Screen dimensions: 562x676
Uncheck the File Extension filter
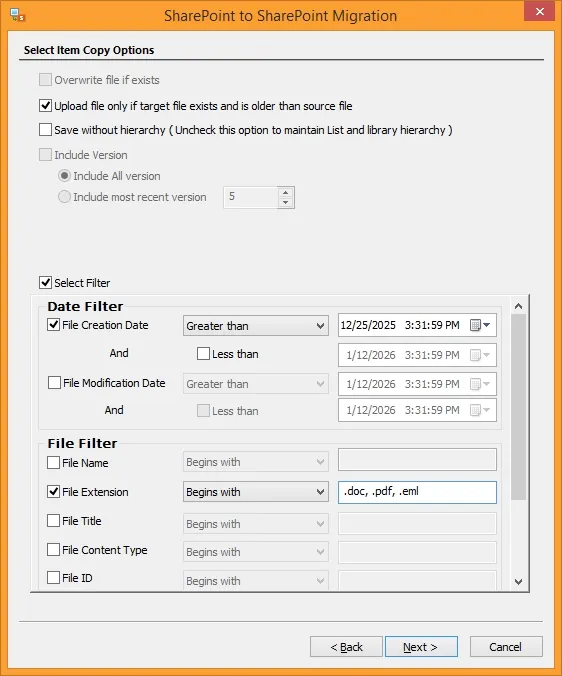(x=53, y=491)
